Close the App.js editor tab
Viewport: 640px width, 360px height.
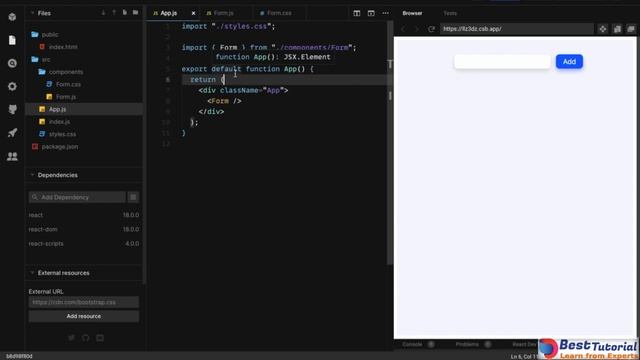(193, 13)
